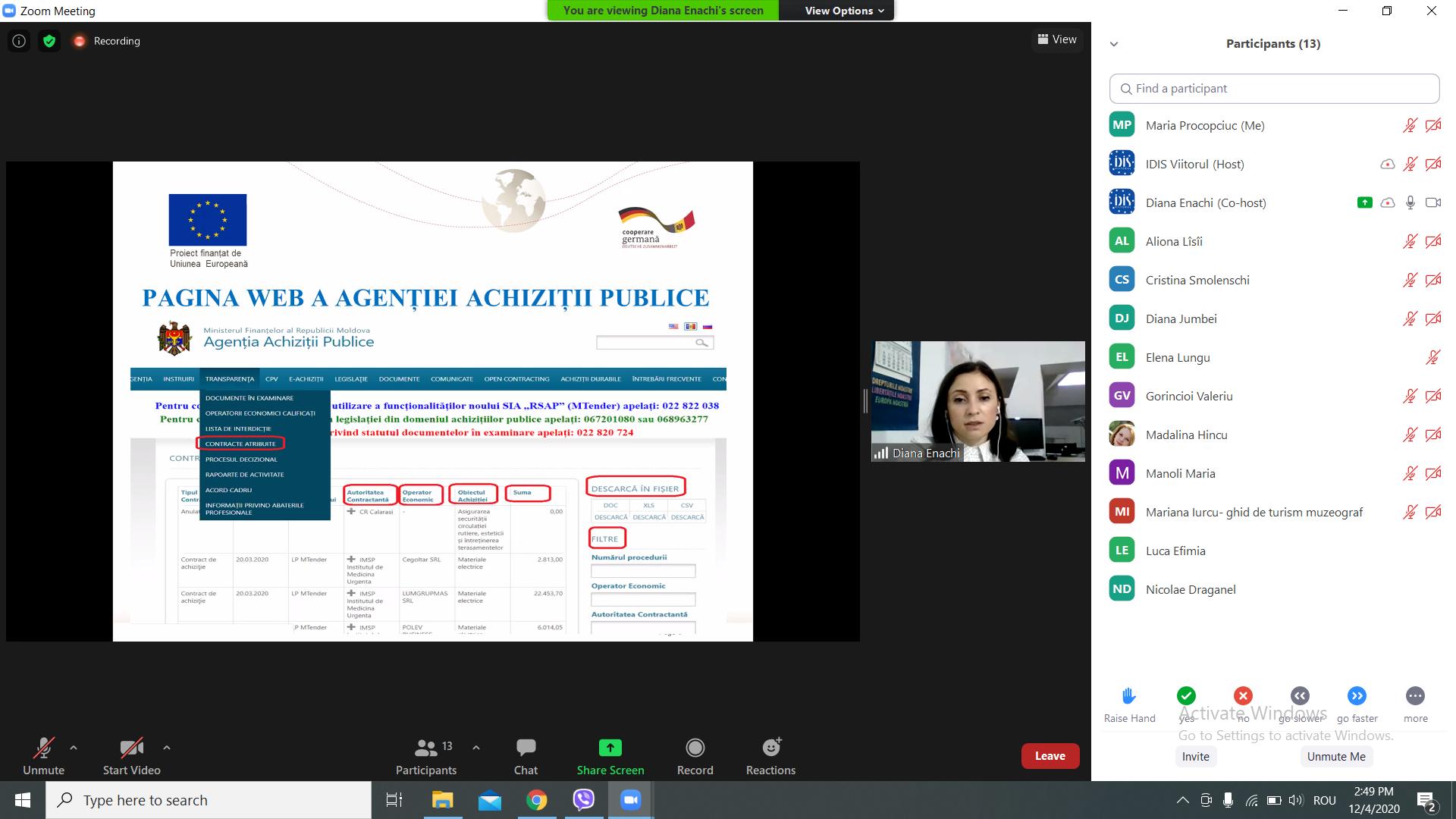
Task: Open the Participants toolbar button
Action: 426,757
